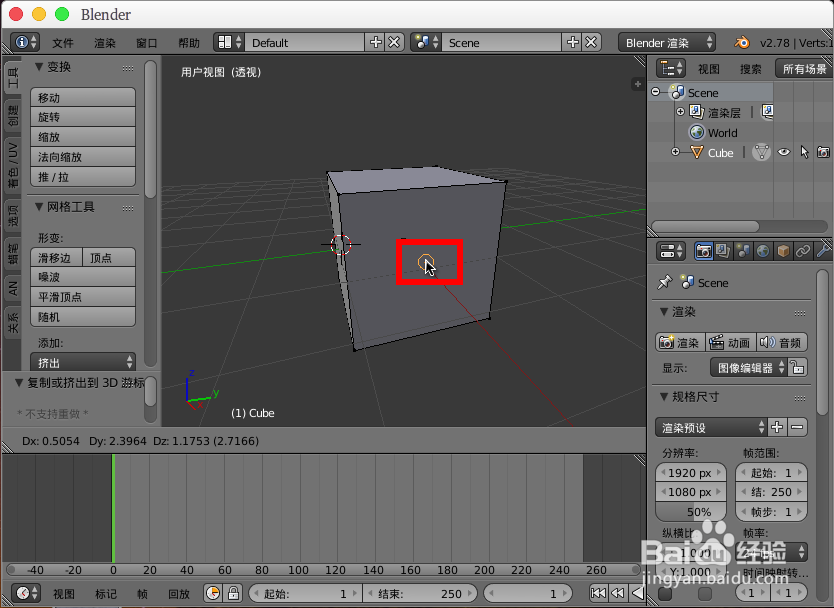Open the timeline Marker (标记) menu
The height and width of the screenshot is (608, 834).
coord(105,594)
